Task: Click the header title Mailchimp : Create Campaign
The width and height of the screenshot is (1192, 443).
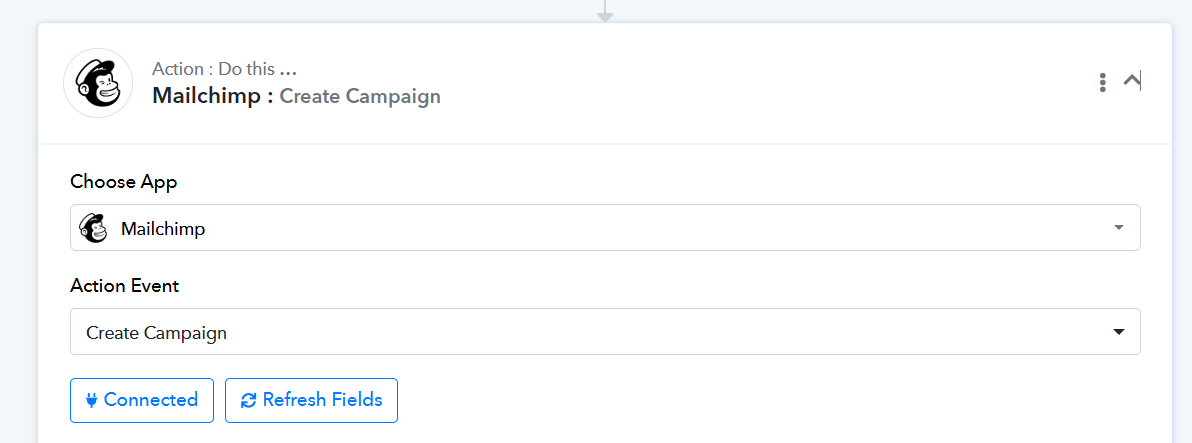Action: pyautogui.click(x=296, y=97)
